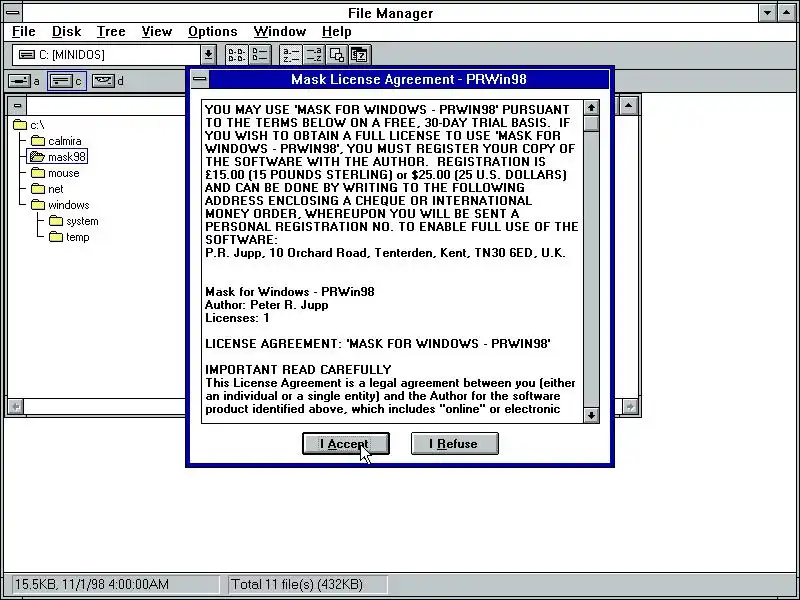Click license text scrollbar down arrow

pyautogui.click(x=591, y=415)
